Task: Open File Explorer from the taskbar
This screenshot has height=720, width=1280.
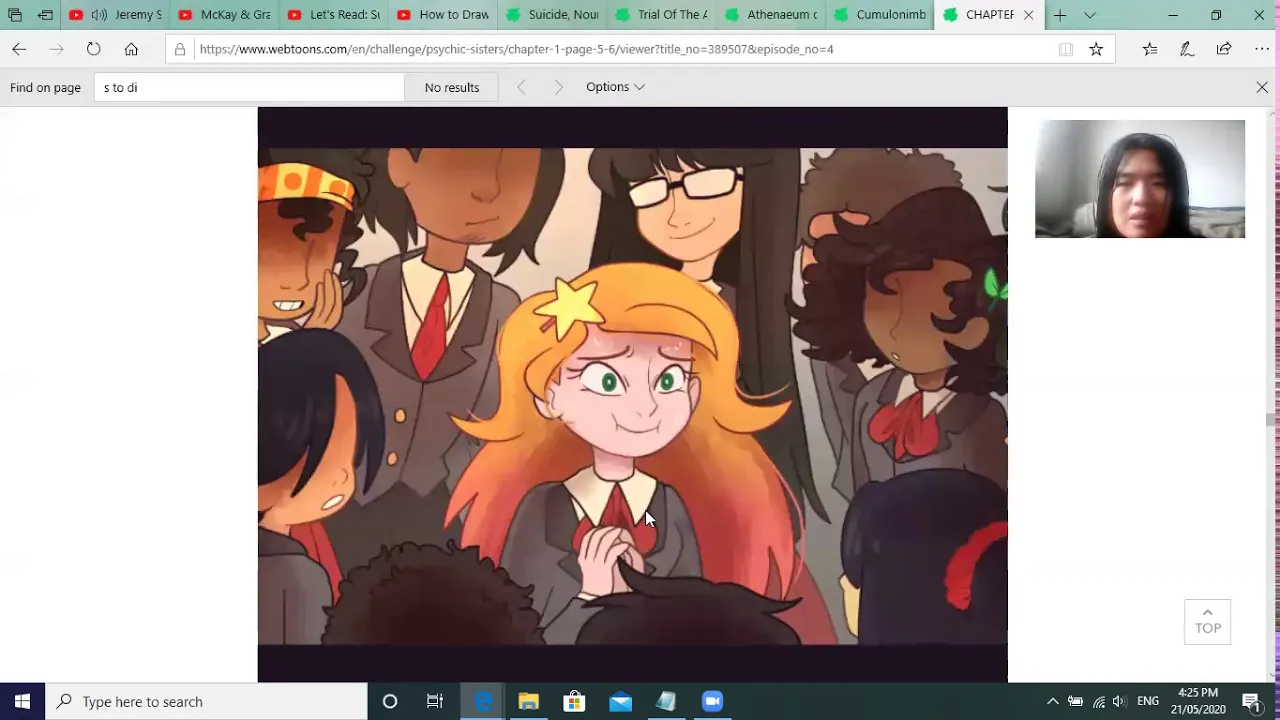Action: [528, 701]
